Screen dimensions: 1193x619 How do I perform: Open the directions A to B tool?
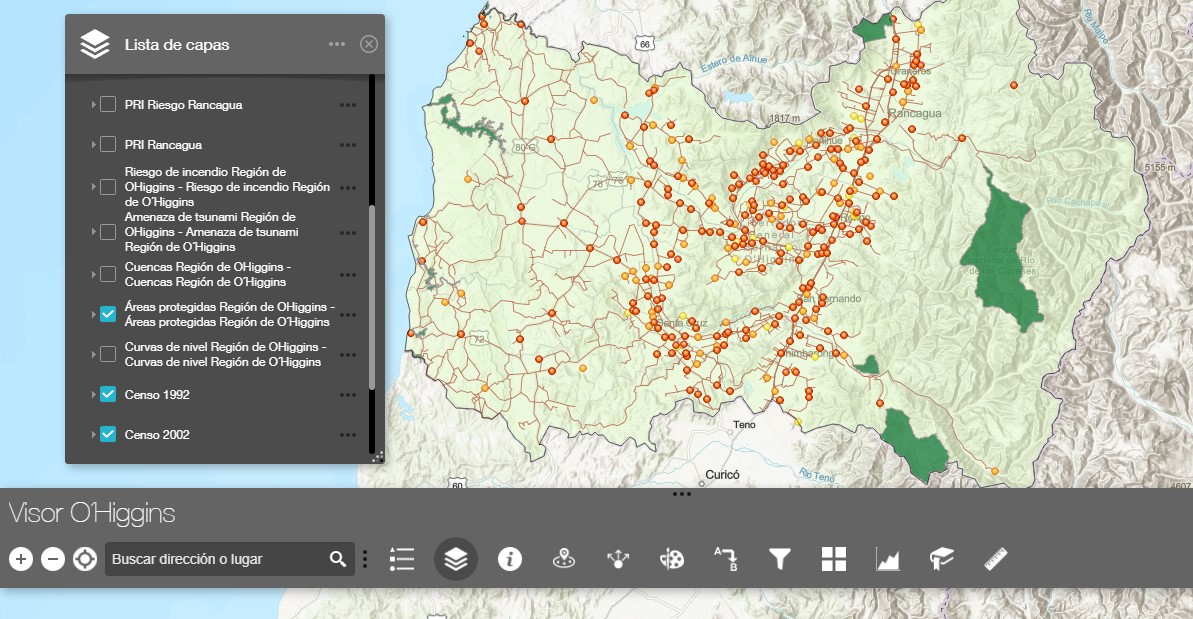click(725, 559)
